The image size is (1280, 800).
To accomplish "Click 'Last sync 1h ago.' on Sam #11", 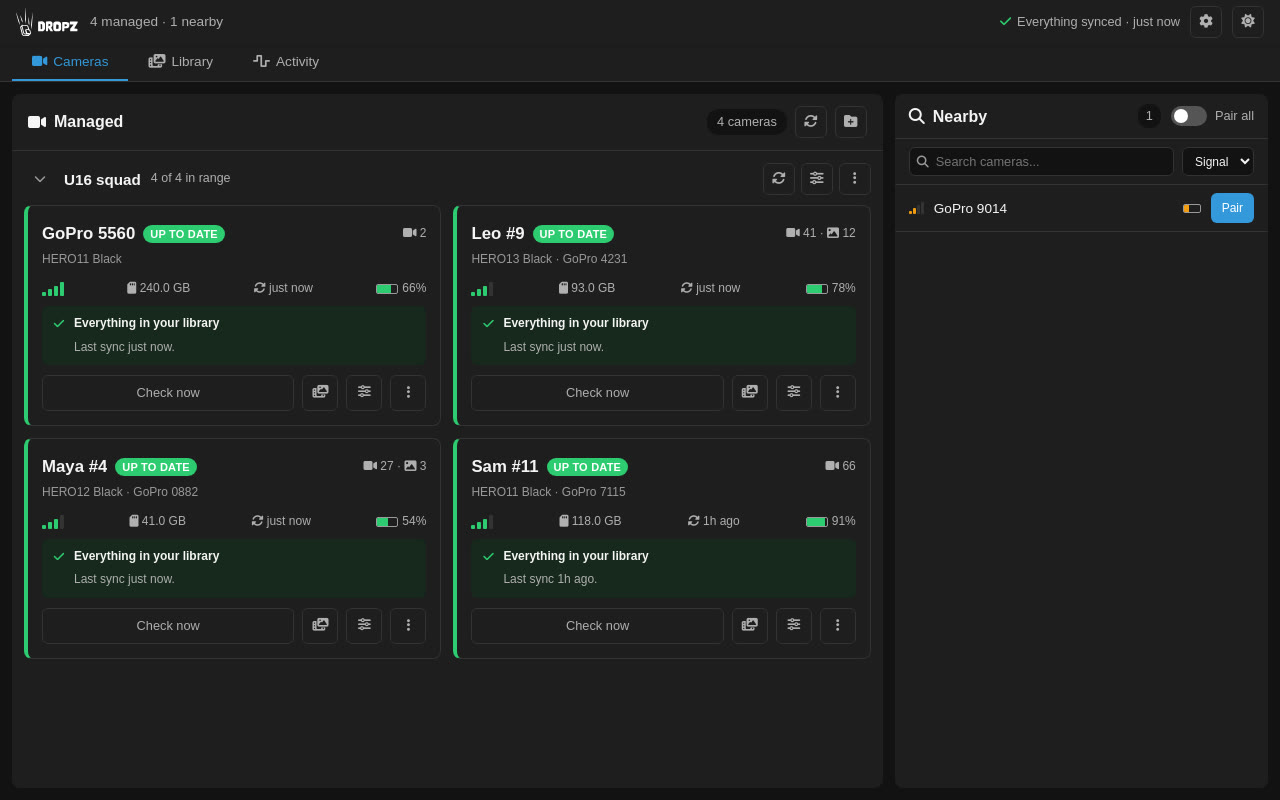I will [550, 579].
